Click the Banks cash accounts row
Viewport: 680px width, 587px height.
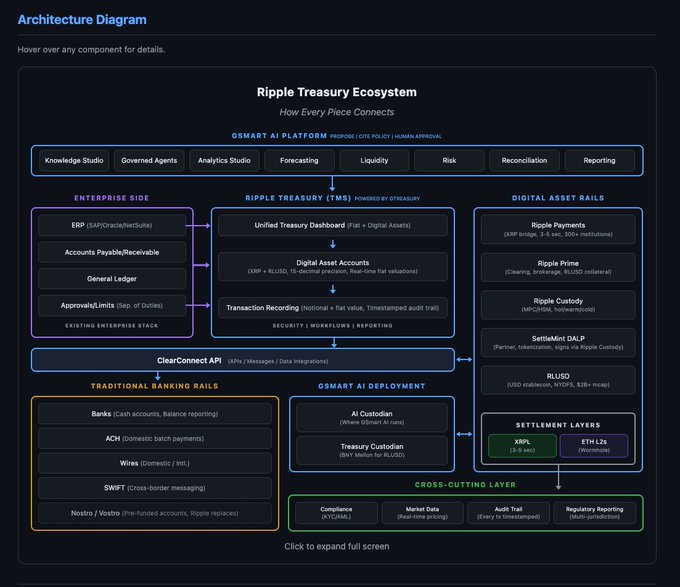tap(155, 414)
